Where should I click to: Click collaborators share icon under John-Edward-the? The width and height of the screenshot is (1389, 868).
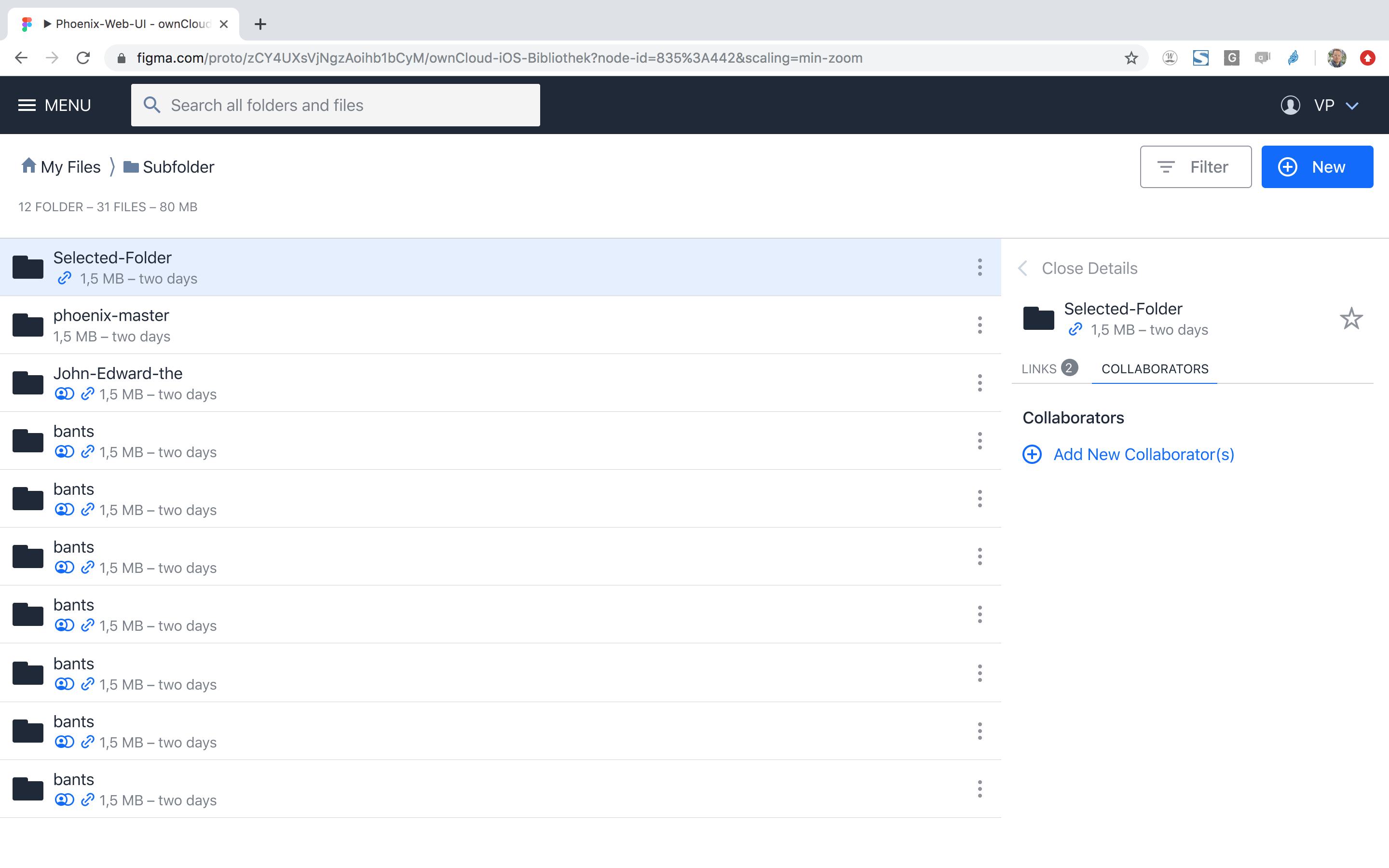click(64, 394)
